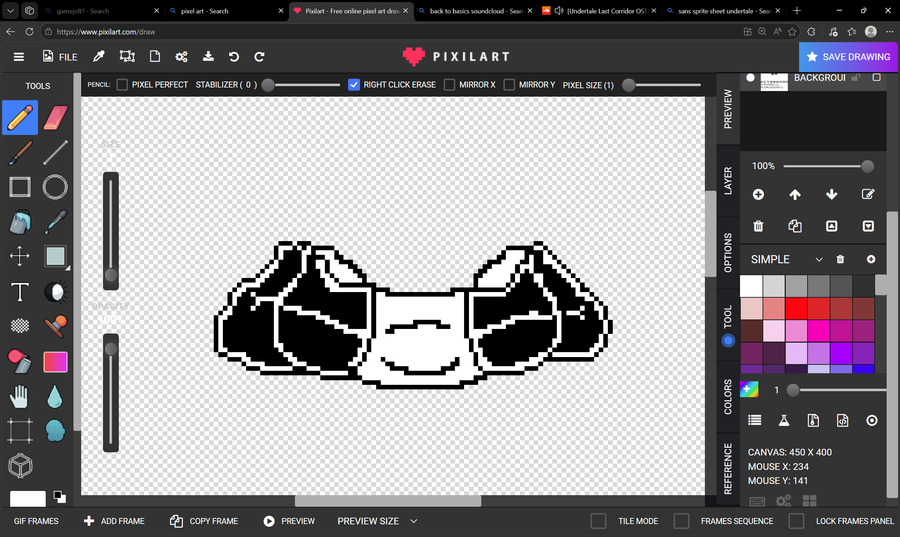The width and height of the screenshot is (900, 537).
Task: Select the Paint Bucket fill tool
Action: pos(20,221)
